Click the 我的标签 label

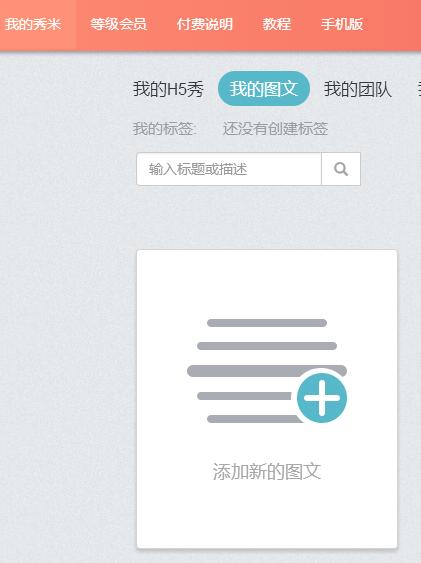click(x=164, y=129)
